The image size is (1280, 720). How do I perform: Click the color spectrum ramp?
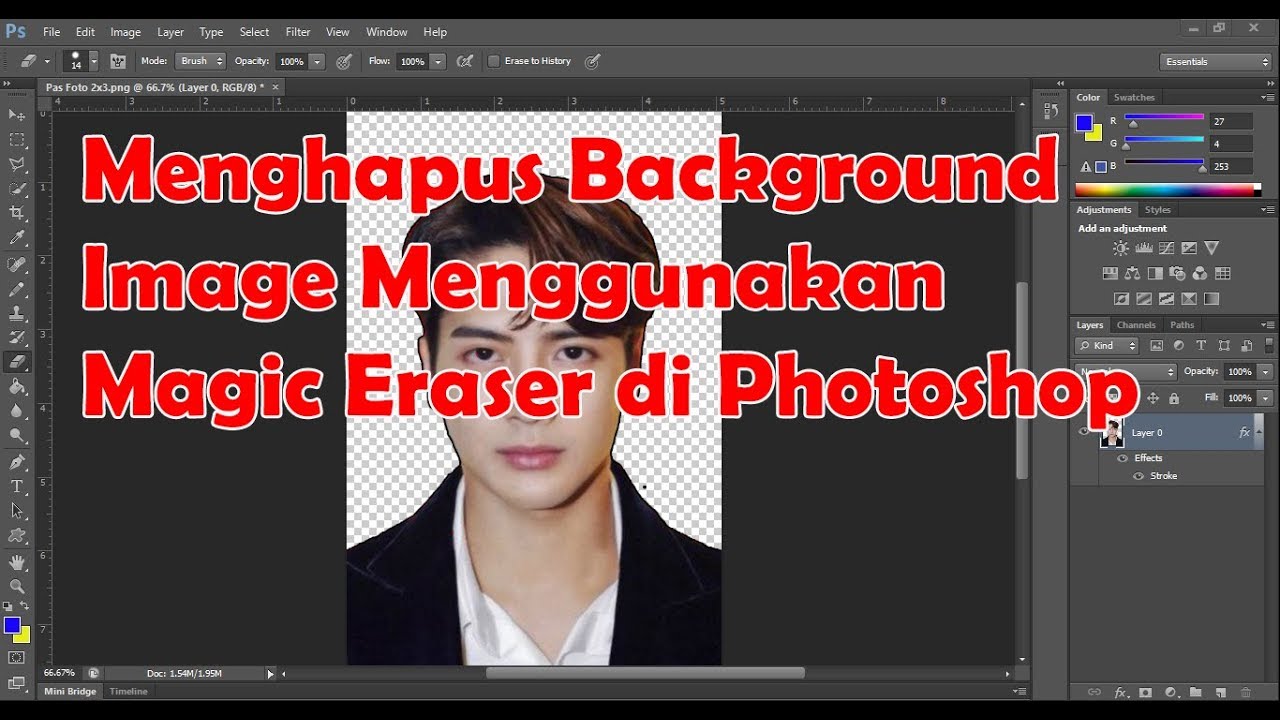(x=1168, y=189)
